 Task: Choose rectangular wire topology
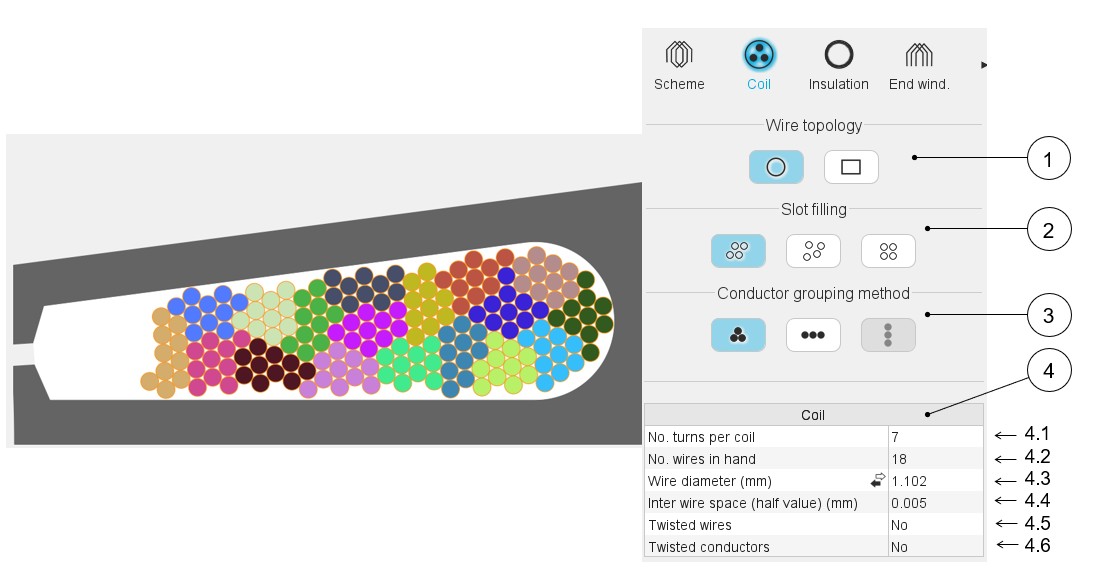850,167
